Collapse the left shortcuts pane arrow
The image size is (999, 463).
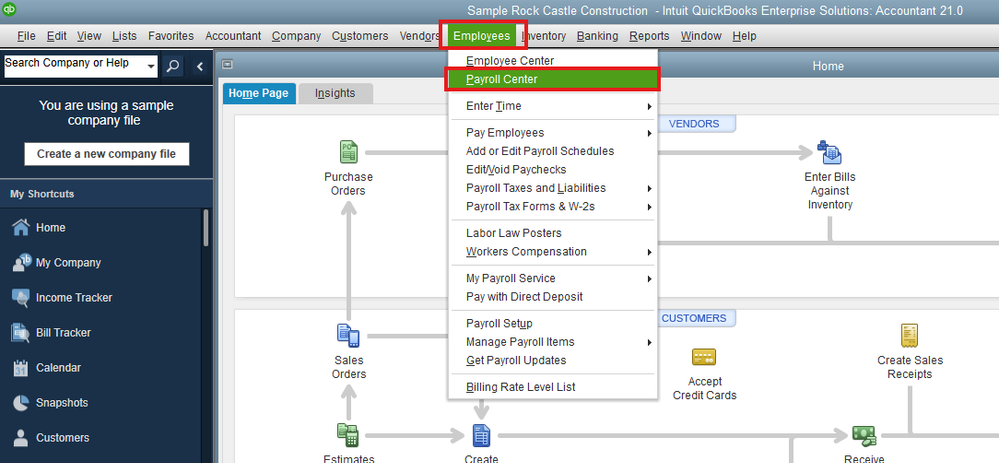click(x=199, y=66)
